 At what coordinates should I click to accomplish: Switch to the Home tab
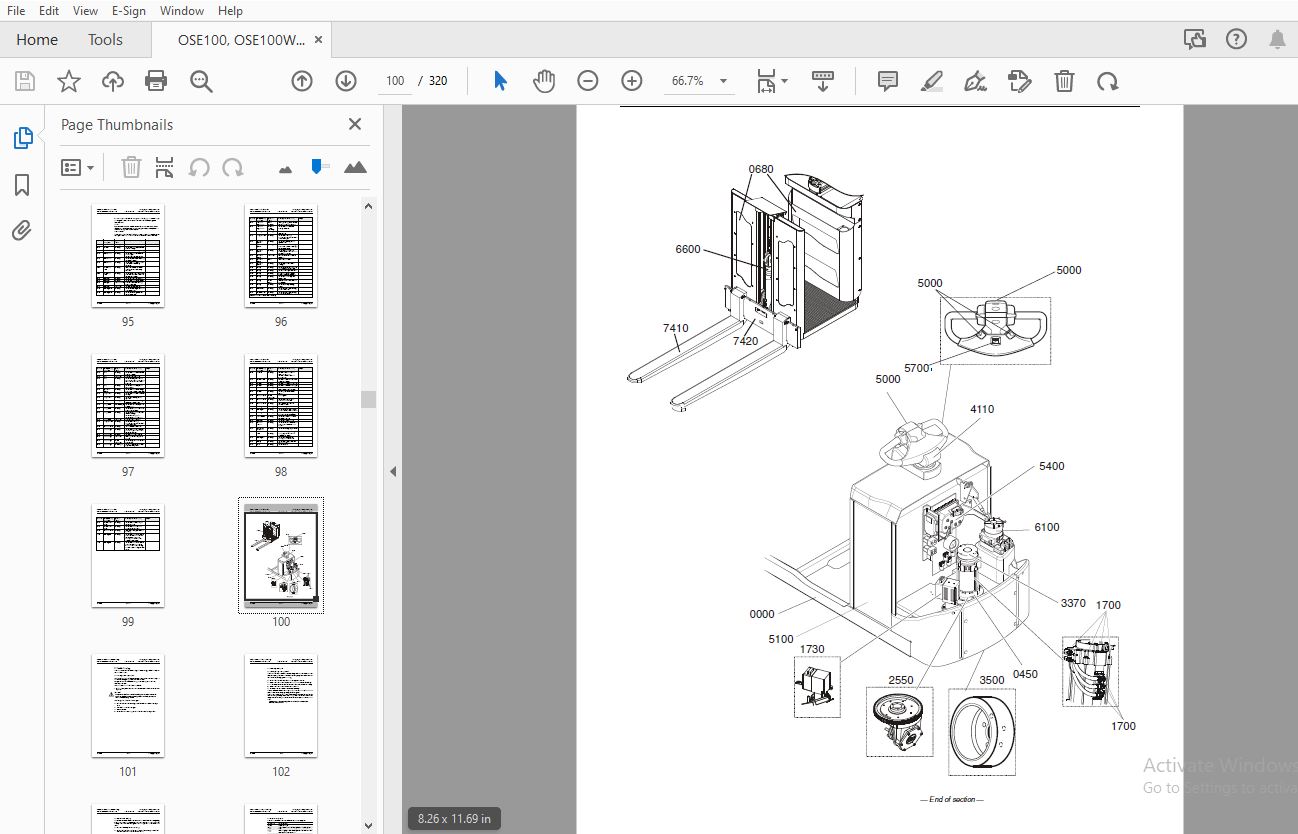point(37,40)
